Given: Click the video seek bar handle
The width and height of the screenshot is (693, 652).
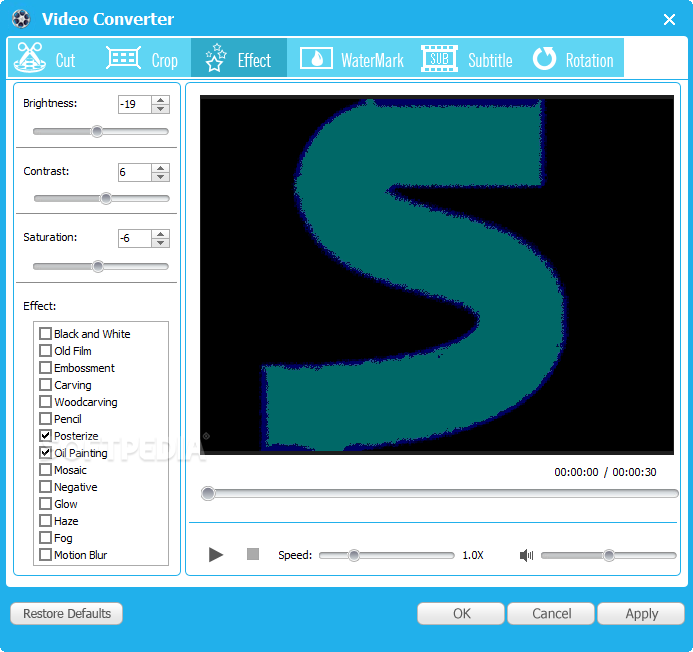Looking at the screenshot, I should tap(208, 493).
